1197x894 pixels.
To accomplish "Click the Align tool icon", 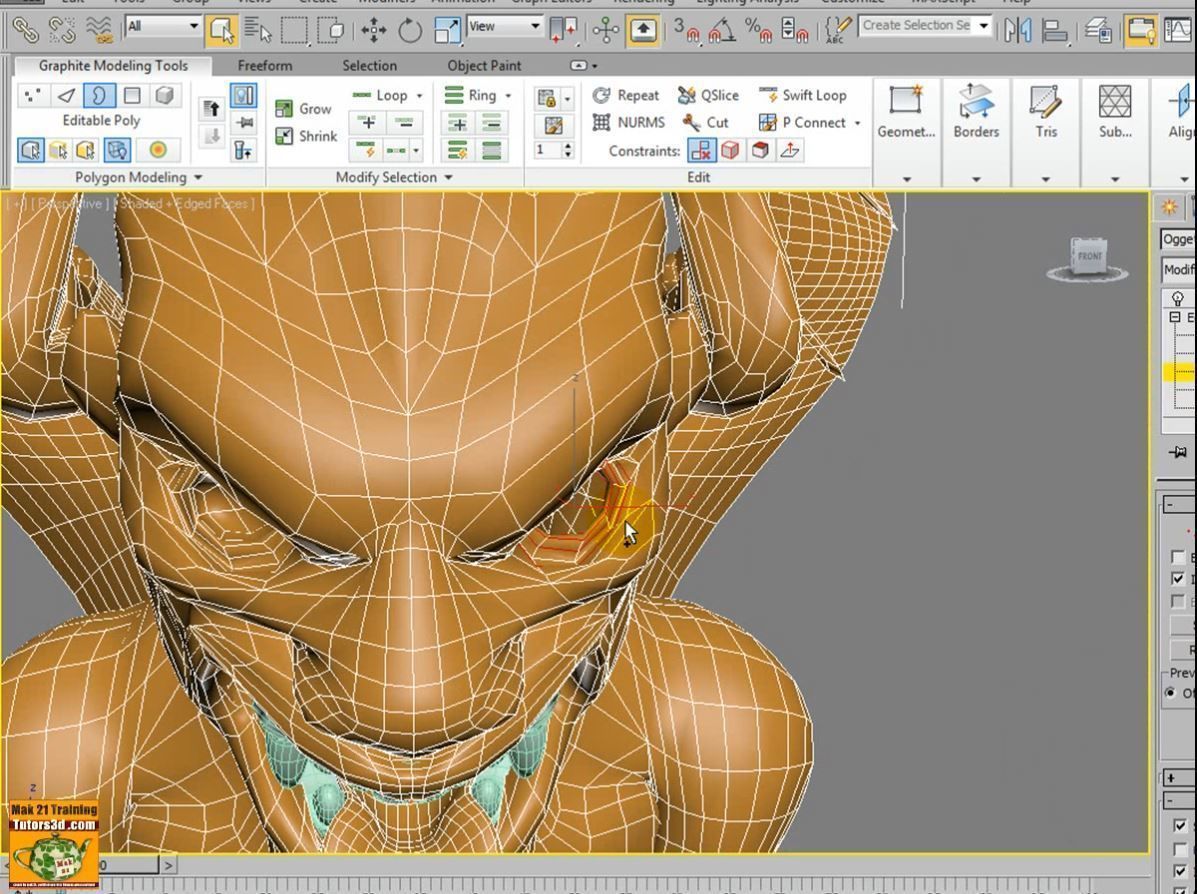I will coord(1055,31).
